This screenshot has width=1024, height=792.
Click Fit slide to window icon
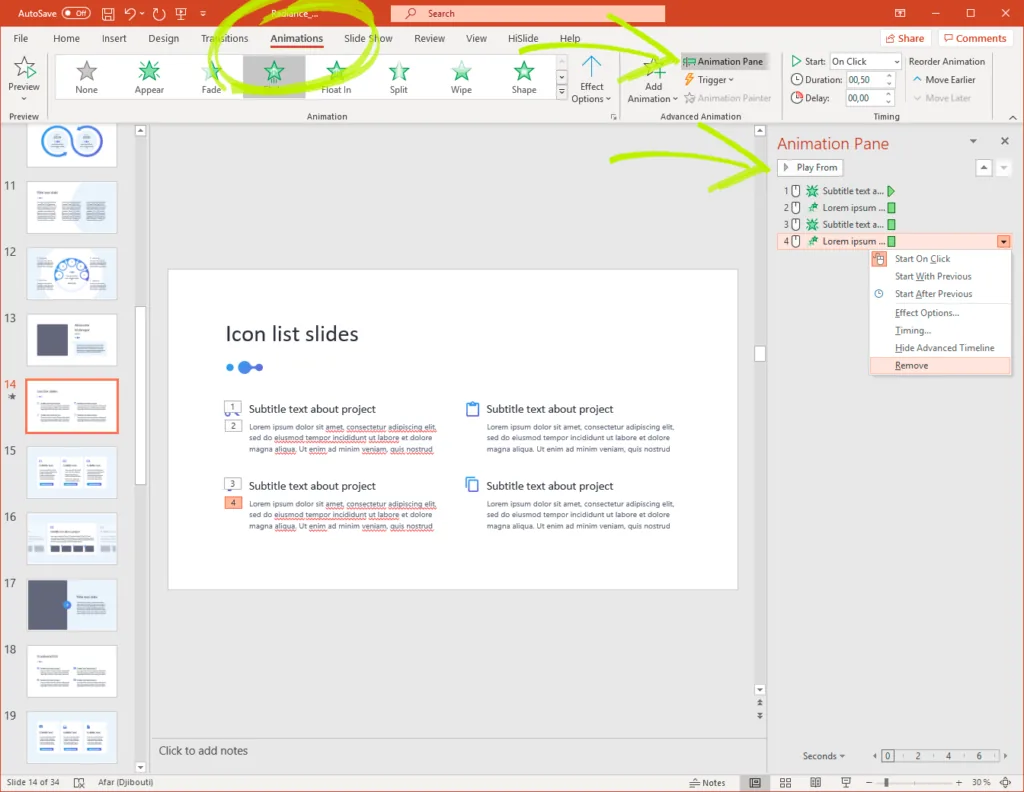[1005, 782]
